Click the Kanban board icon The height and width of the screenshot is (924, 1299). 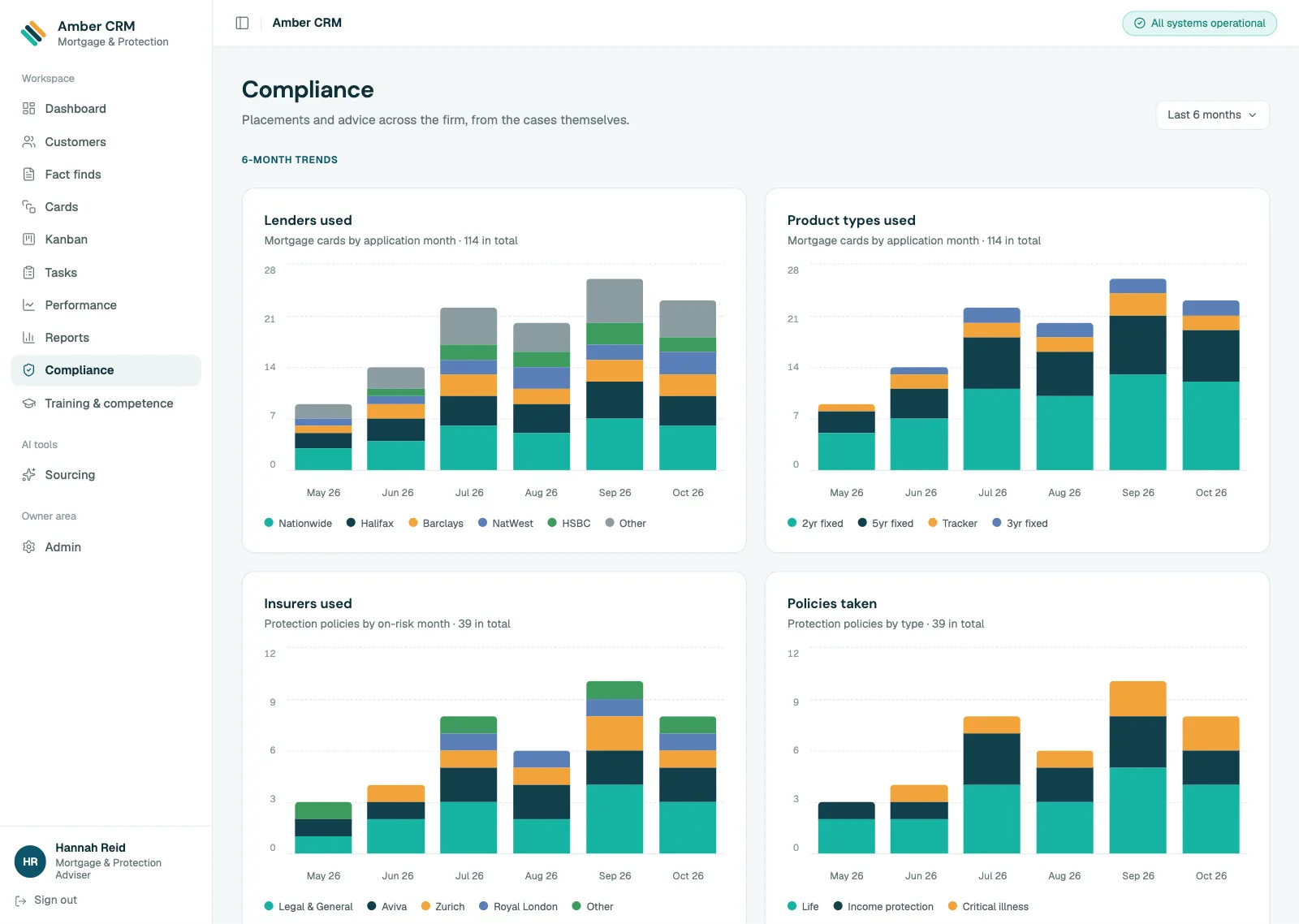point(29,240)
